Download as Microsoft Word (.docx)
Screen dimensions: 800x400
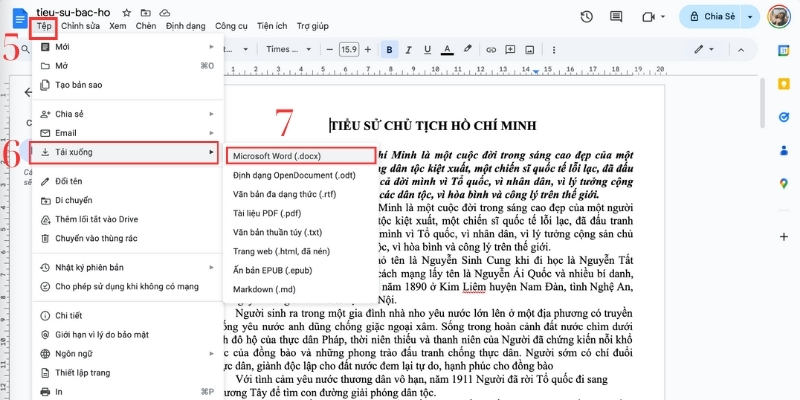(x=301, y=156)
